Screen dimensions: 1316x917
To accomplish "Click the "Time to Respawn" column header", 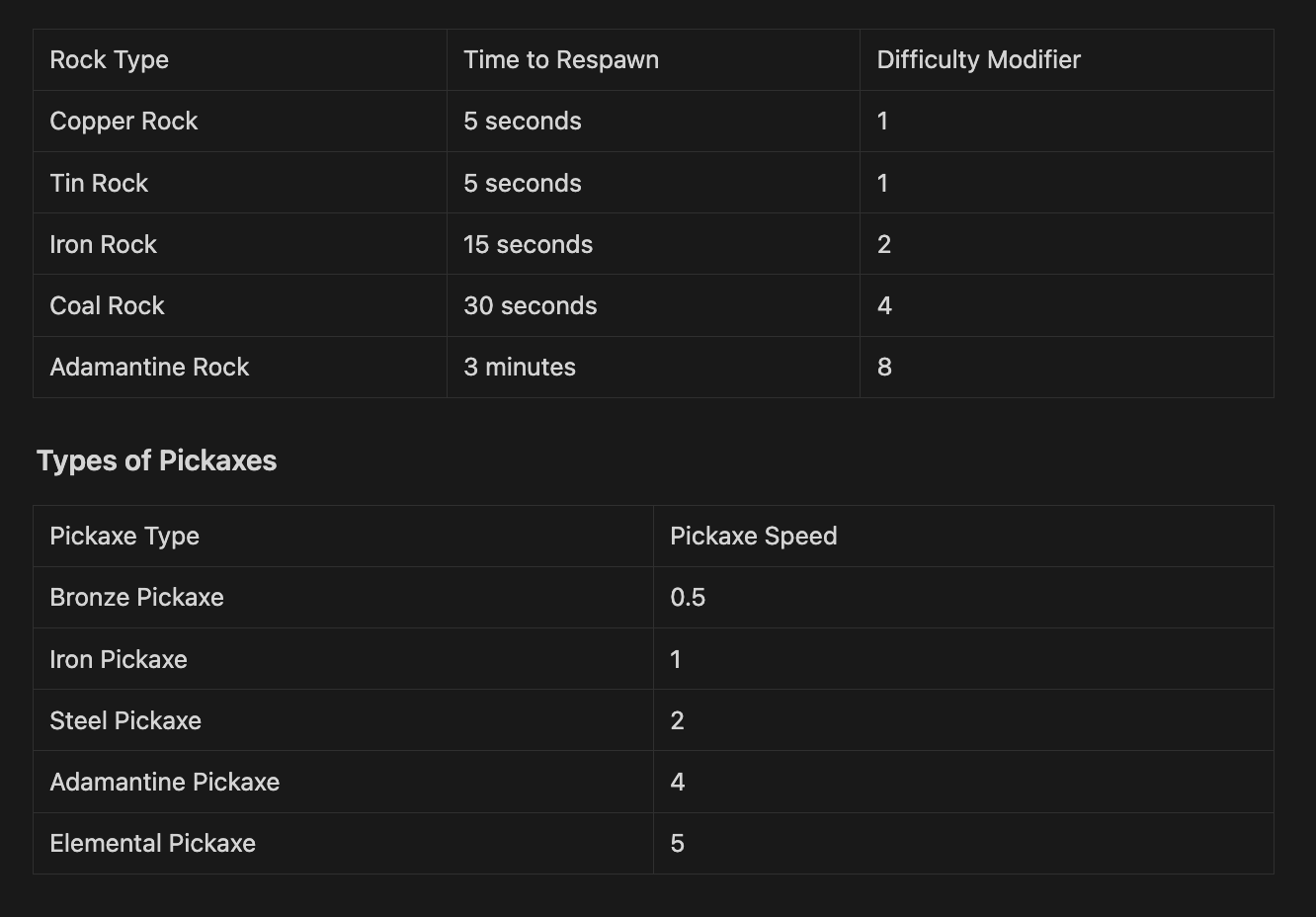I will click(x=560, y=60).
